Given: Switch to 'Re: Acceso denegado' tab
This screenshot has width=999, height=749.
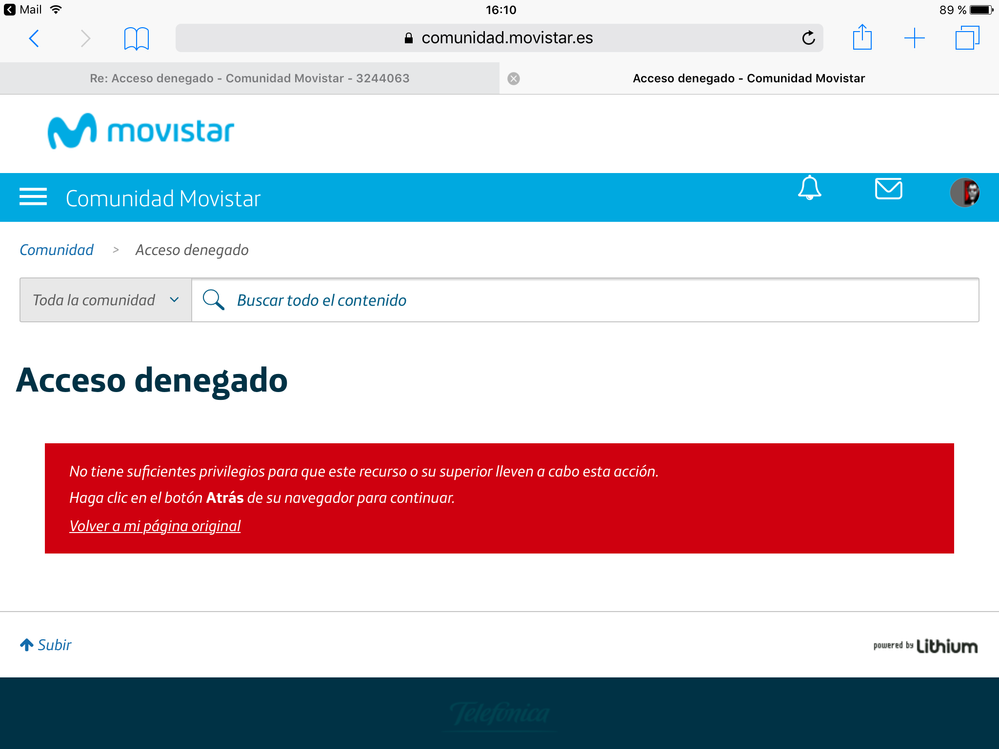Looking at the screenshot, I should [x=249, y=78].
